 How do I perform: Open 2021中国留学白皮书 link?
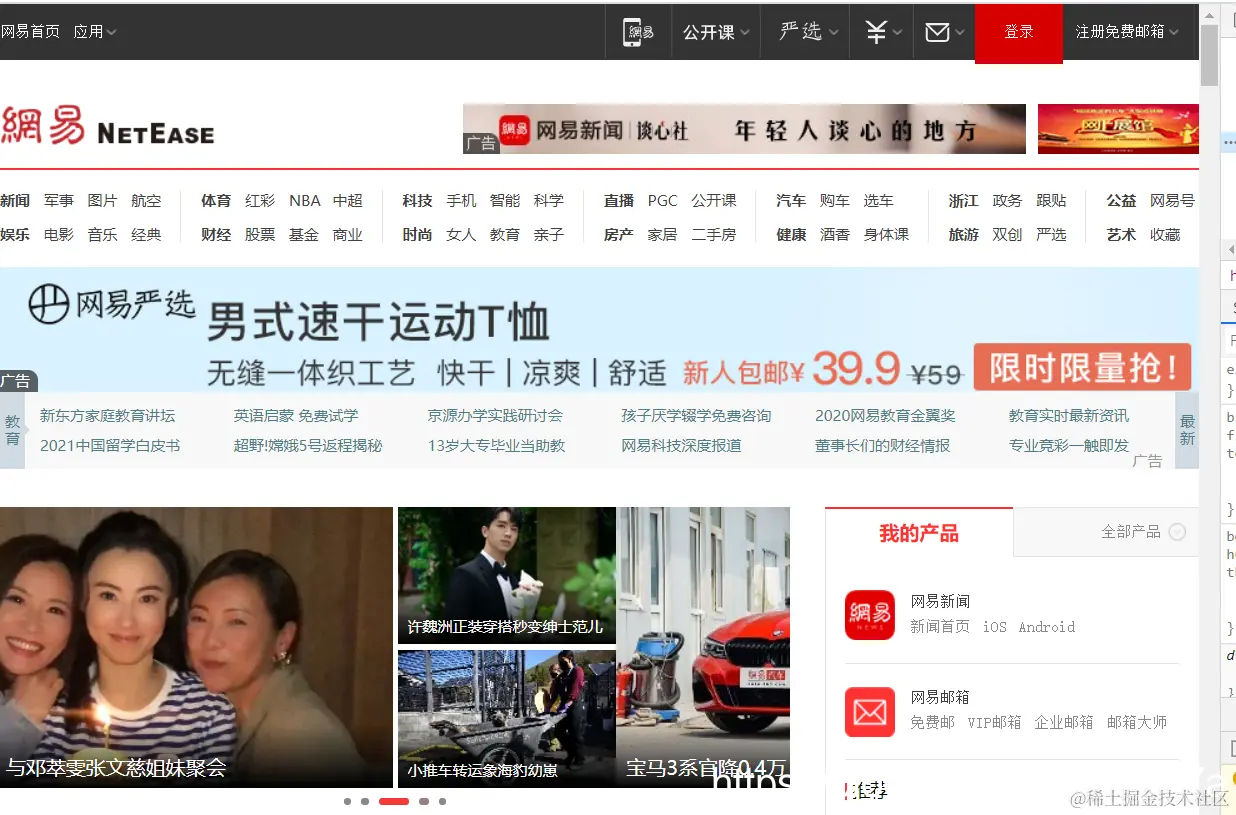[x=110, y=446]
